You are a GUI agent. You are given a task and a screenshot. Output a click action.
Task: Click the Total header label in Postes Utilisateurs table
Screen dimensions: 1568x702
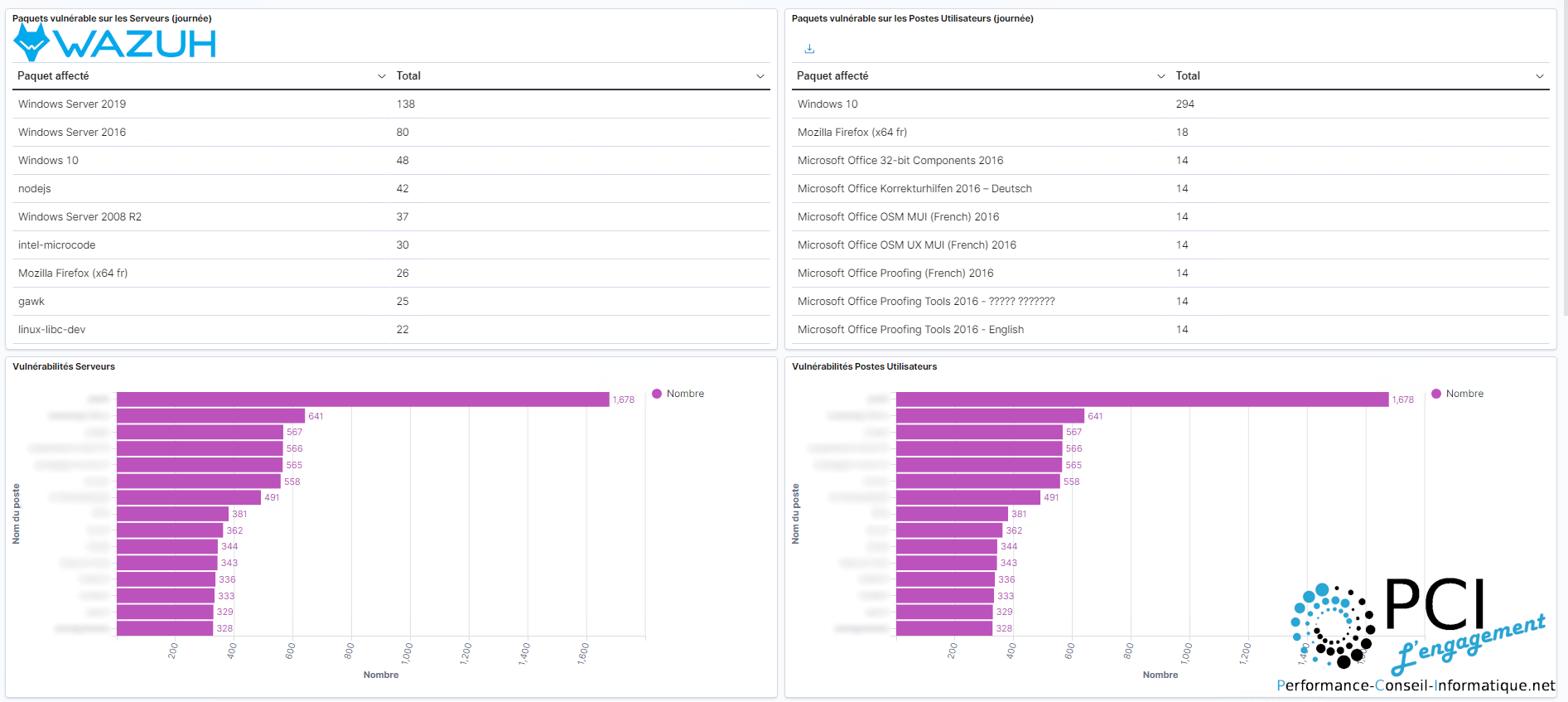tap(1188, 75)
